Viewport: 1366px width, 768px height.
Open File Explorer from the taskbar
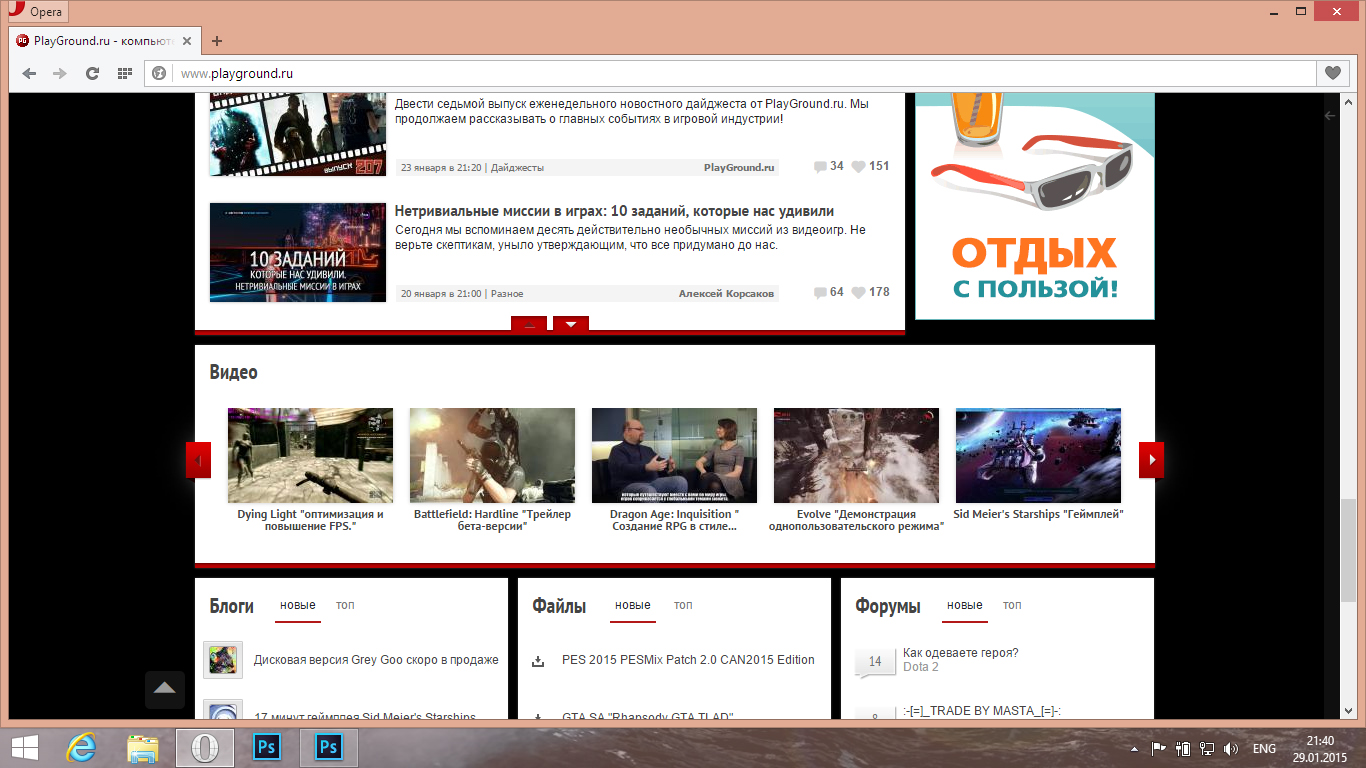[143, 748]
